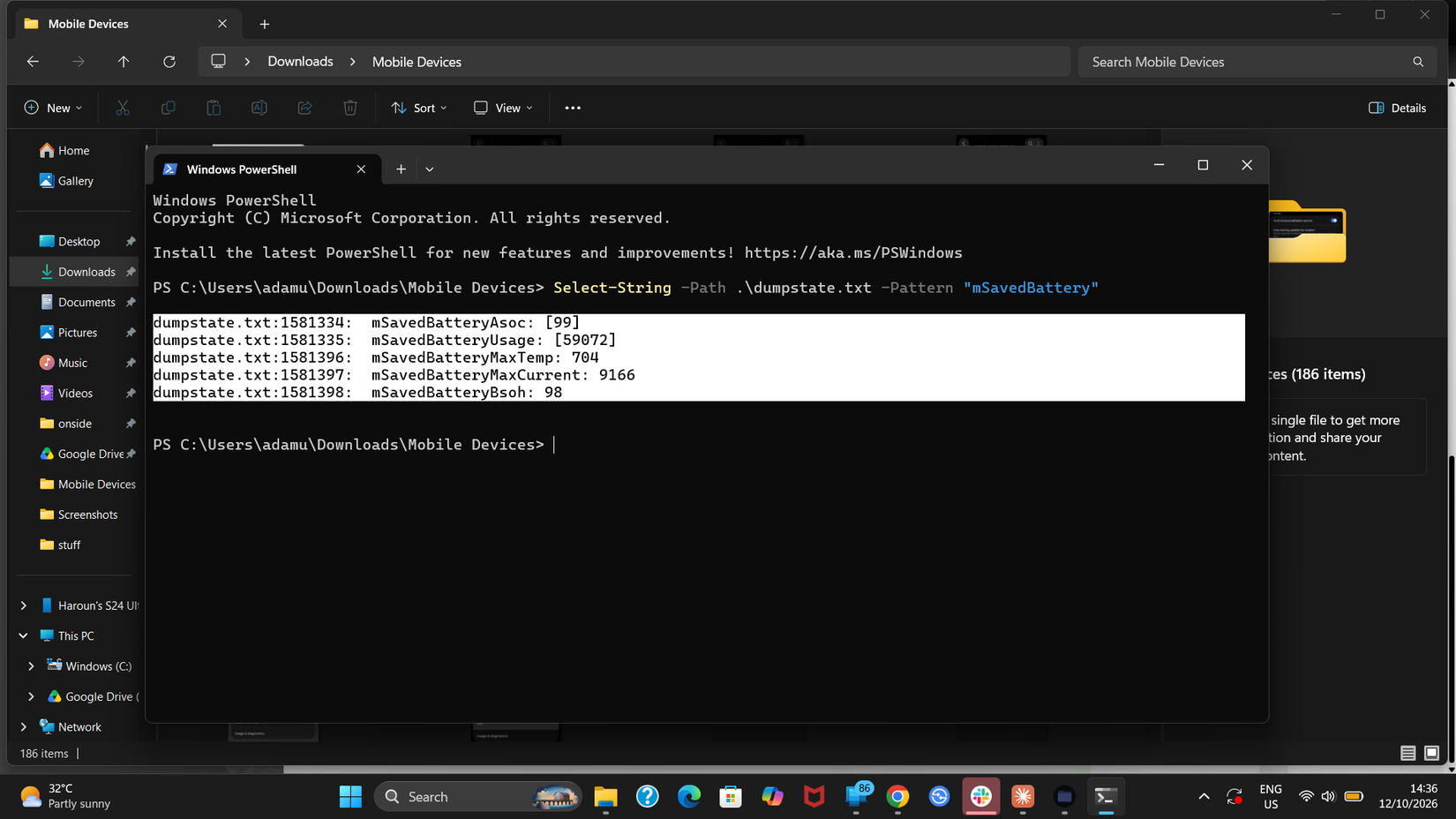This screenshot has width=1456, height=819.
Task: Expand Haroun's S24 Ultra tree node
Action: [x=24, y=605]
